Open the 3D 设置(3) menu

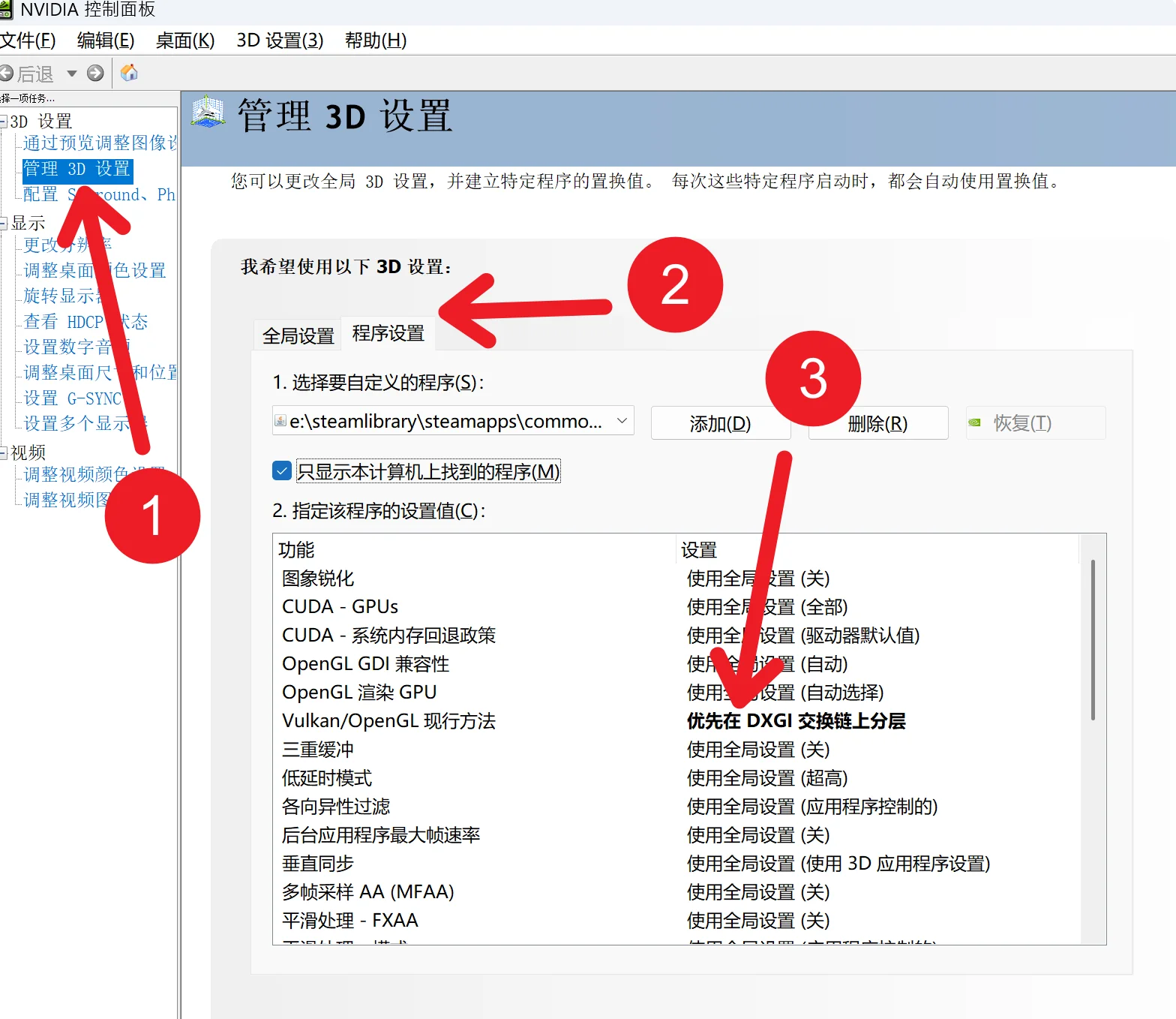(280, 41)
